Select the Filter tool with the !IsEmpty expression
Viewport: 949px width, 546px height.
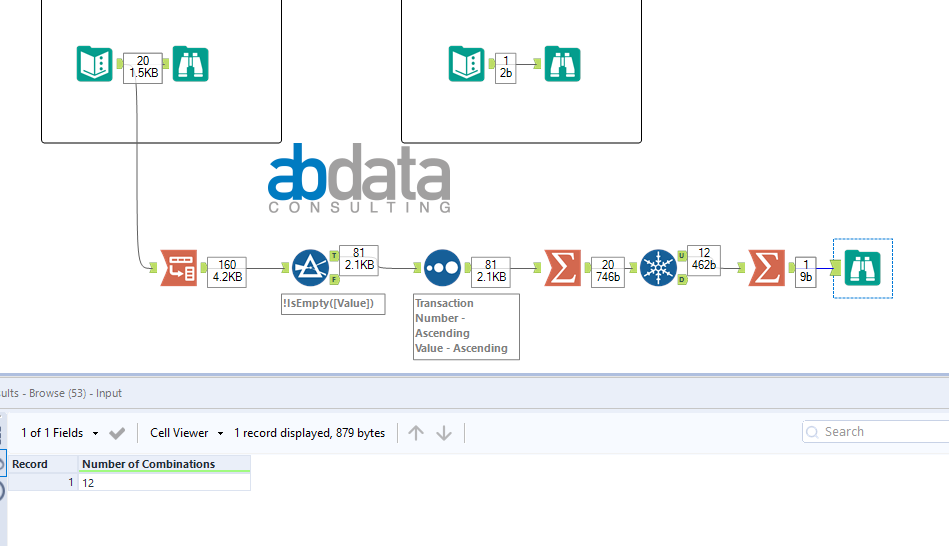(310, 268)
